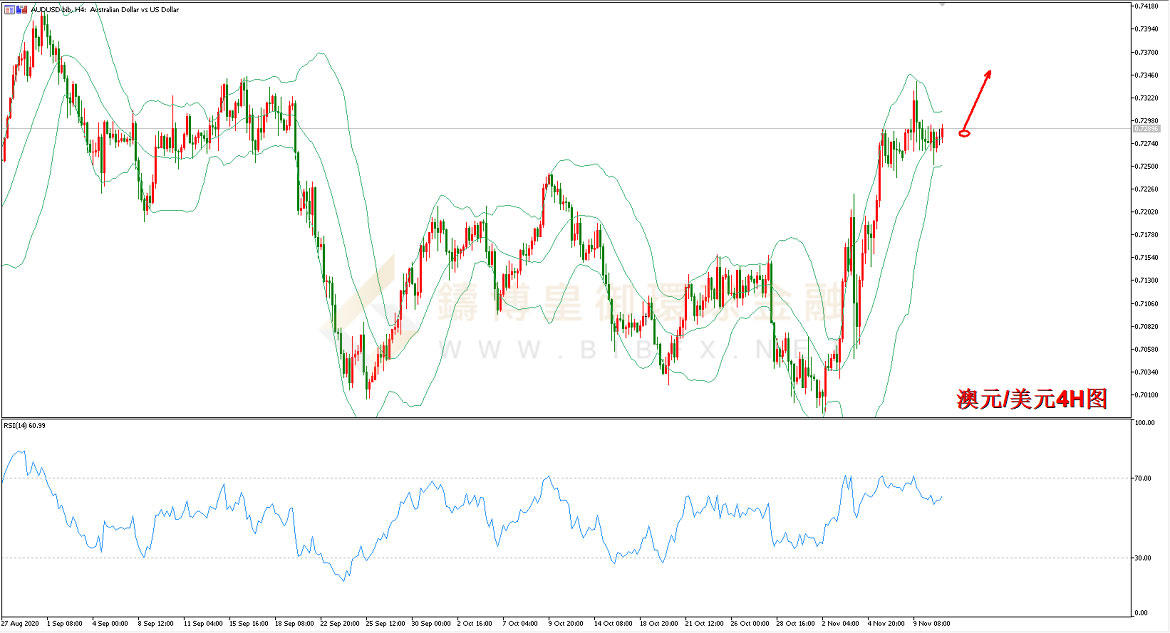Click the 28 Oct 16:00 time axis label
The image size is (1170, 633).
tap(795, 623)
